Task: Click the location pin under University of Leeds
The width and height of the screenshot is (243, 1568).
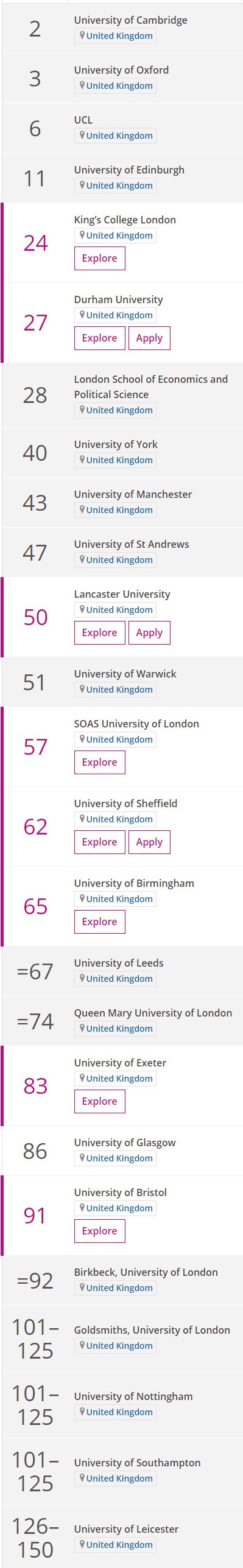Action: 82,978
